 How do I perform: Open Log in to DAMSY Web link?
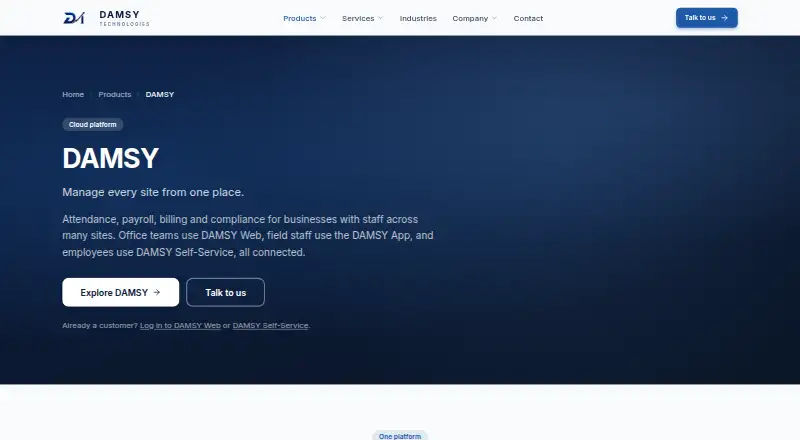point(180,326)
